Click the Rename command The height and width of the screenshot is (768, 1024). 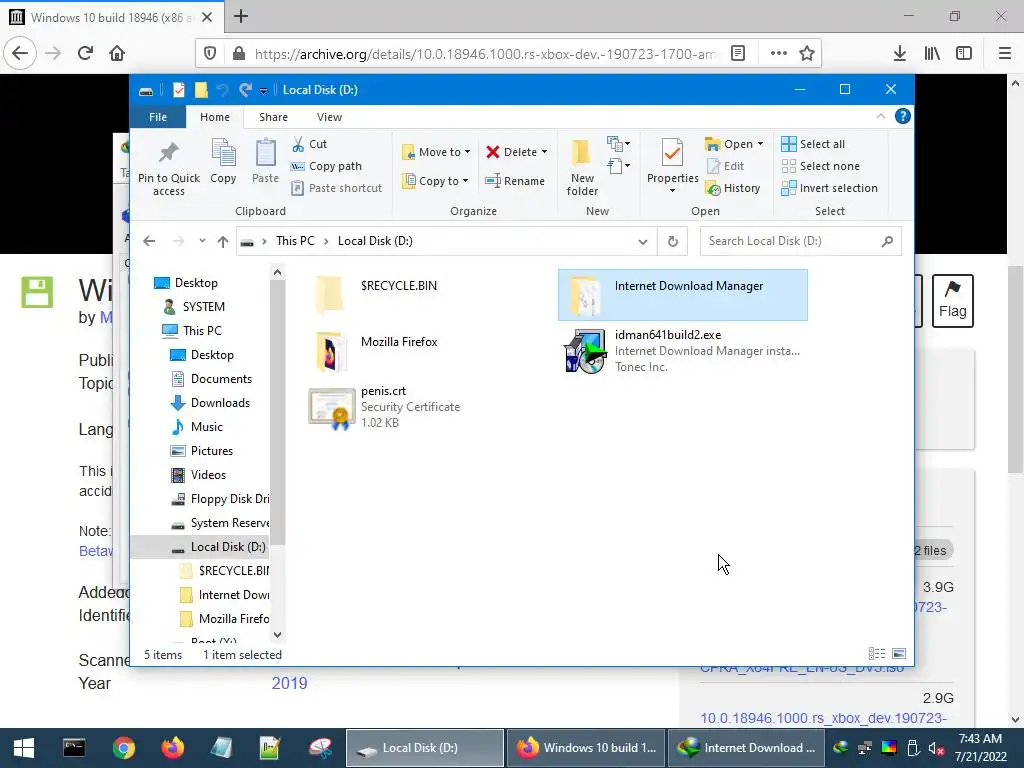[x=515, y=181]
